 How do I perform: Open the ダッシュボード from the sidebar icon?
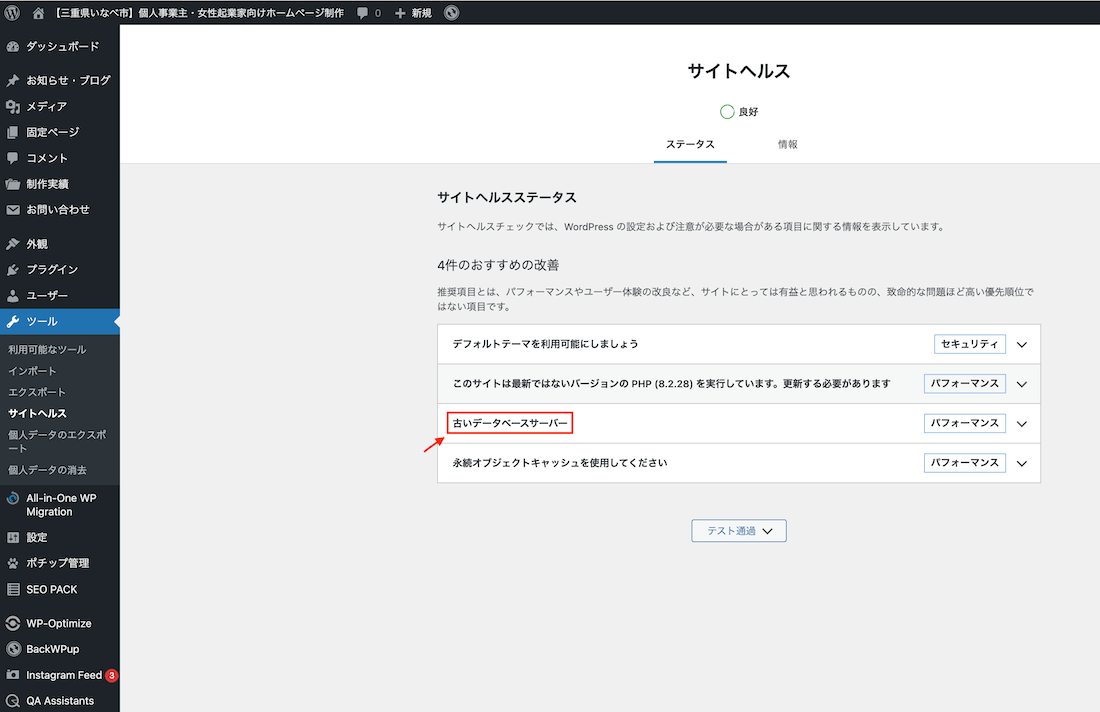tap(12, 45)
